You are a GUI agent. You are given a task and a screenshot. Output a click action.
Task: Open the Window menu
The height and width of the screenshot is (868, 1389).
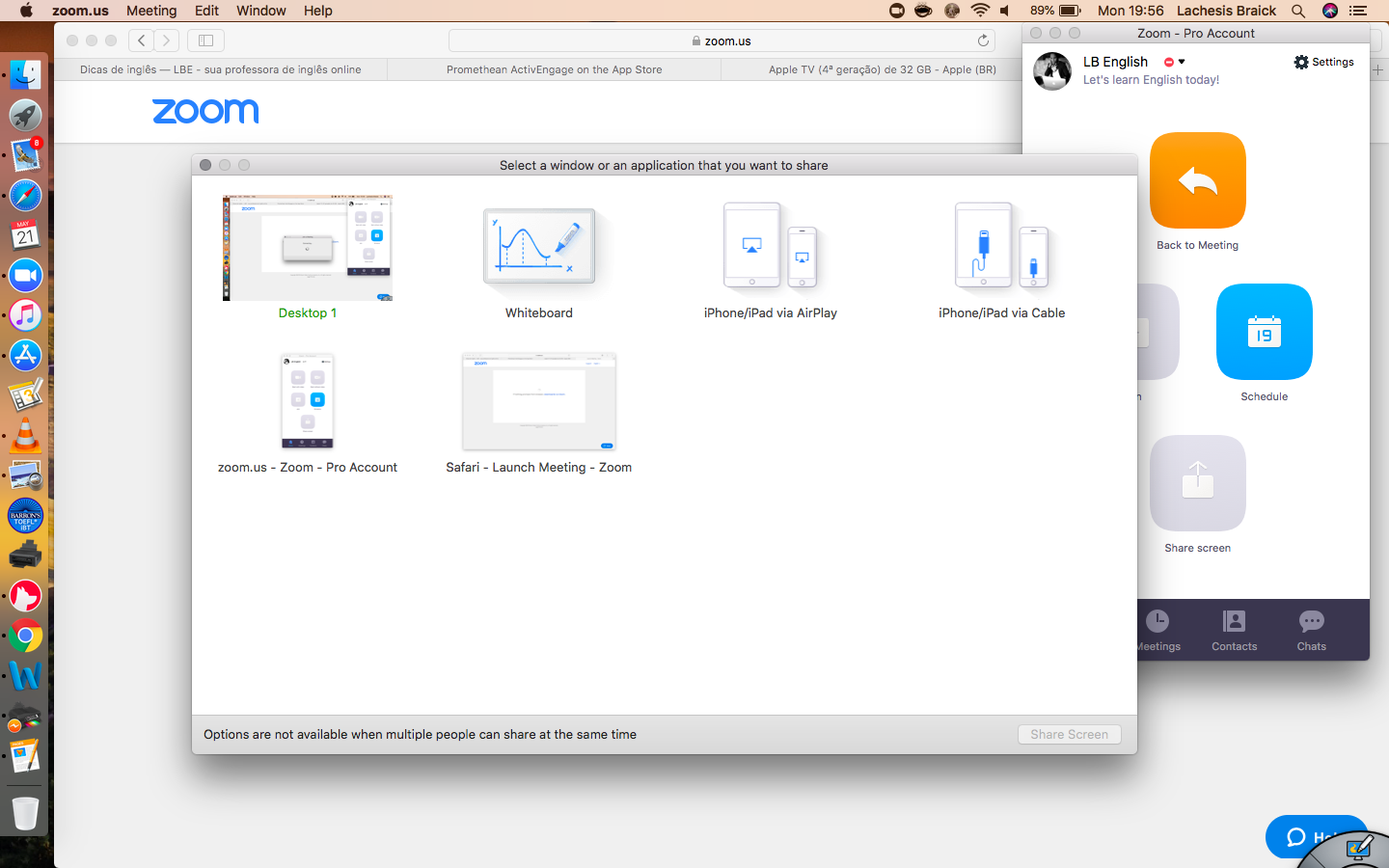tap(261, 11)
